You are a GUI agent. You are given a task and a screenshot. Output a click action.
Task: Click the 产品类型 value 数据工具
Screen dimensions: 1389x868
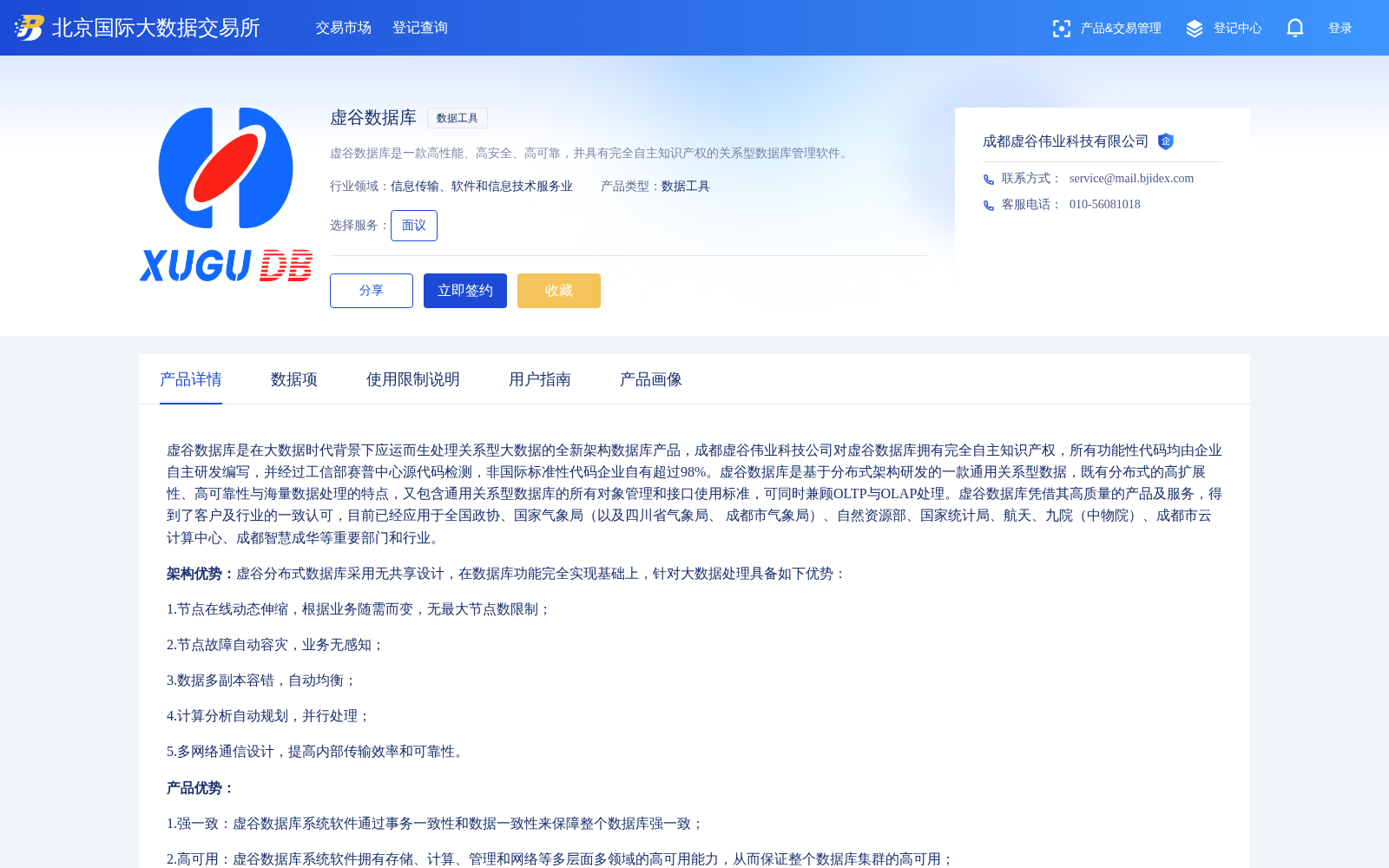click(x=686, y=187)
